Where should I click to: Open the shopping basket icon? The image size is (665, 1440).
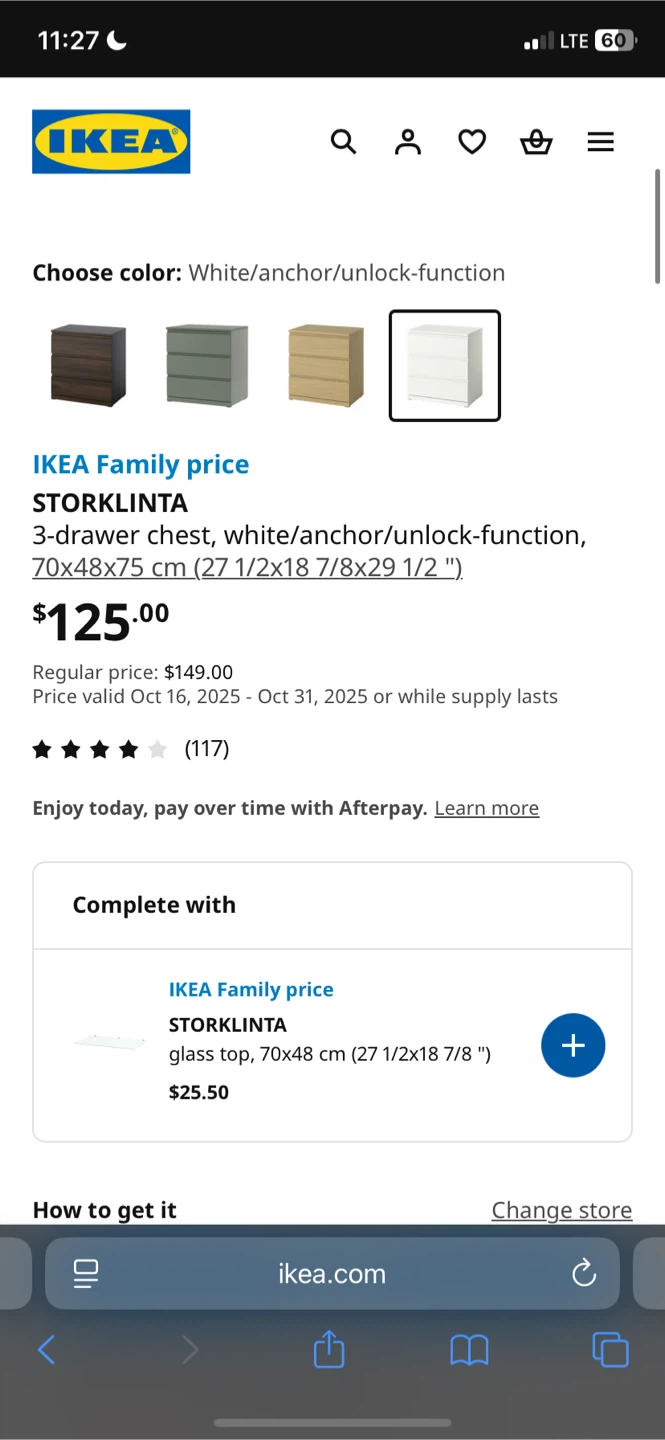coord(536,142)
